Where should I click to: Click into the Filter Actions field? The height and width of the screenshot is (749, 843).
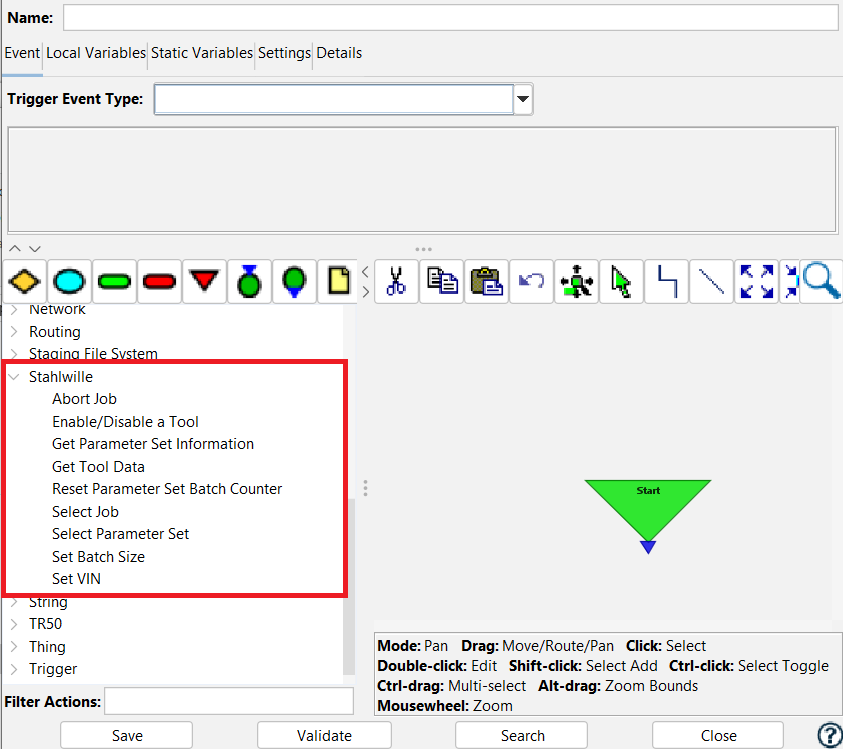(x=229, y=701)
